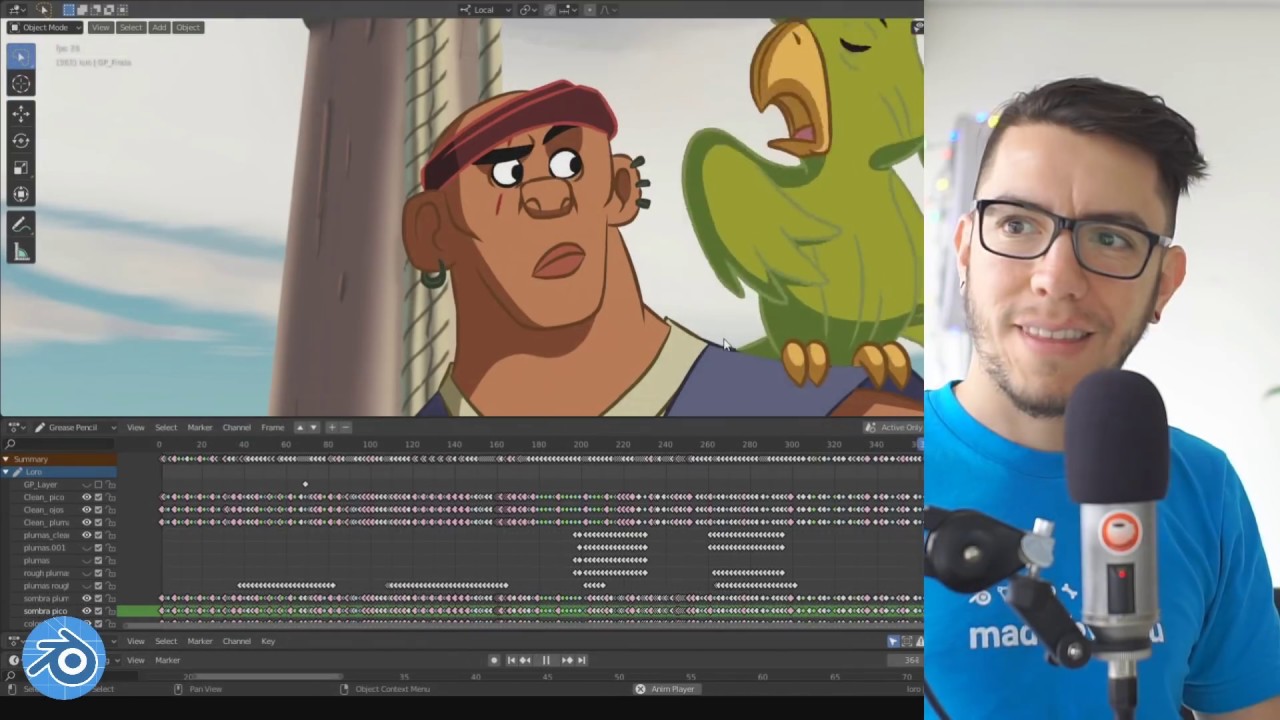Open the viewport Object menu

[x=188, y=27]
